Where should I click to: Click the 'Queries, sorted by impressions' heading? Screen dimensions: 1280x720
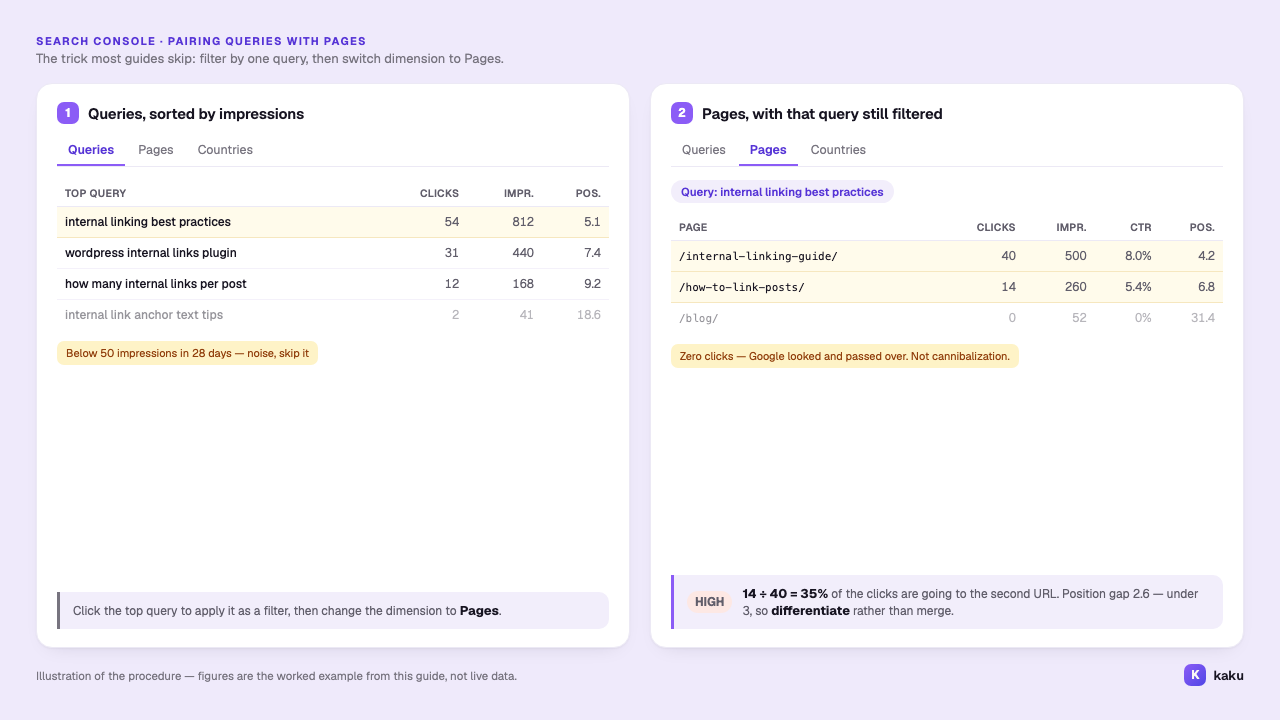tap(196, 114)
